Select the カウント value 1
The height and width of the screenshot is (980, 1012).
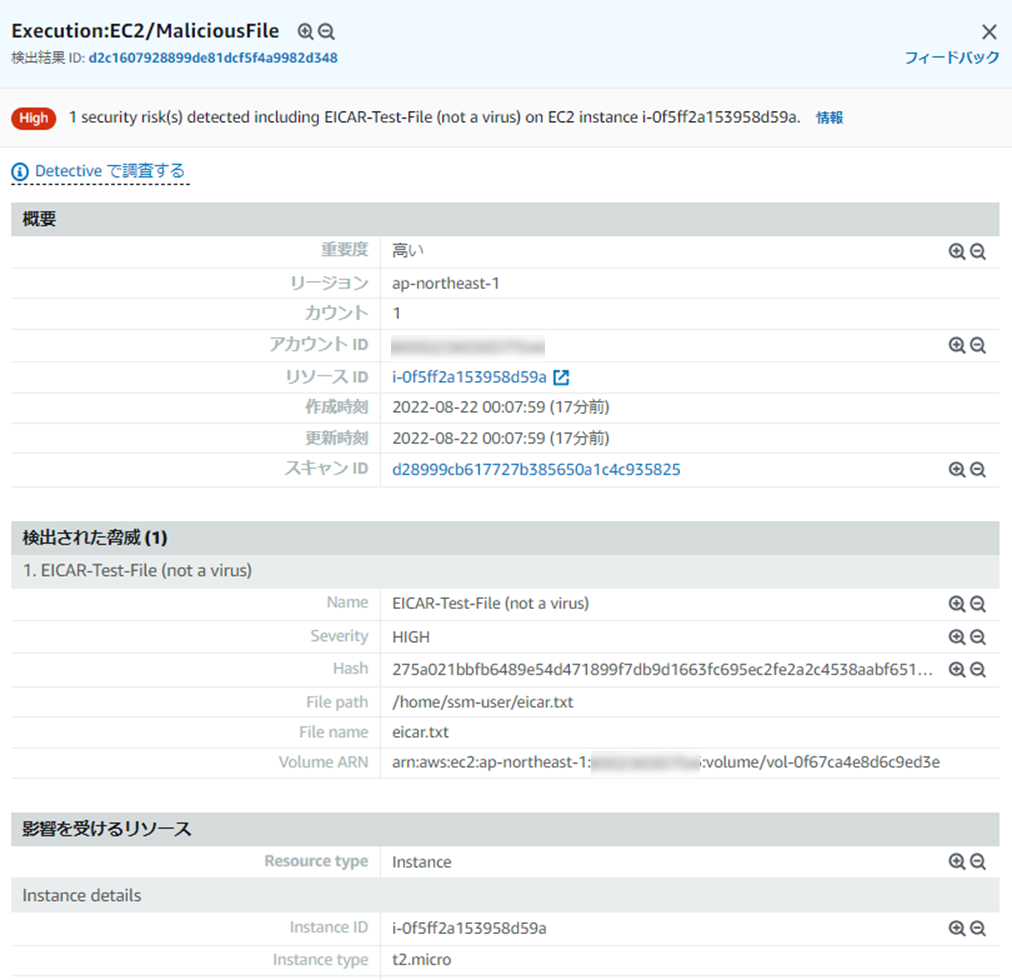pyautogui.click(x=396, y=314)
